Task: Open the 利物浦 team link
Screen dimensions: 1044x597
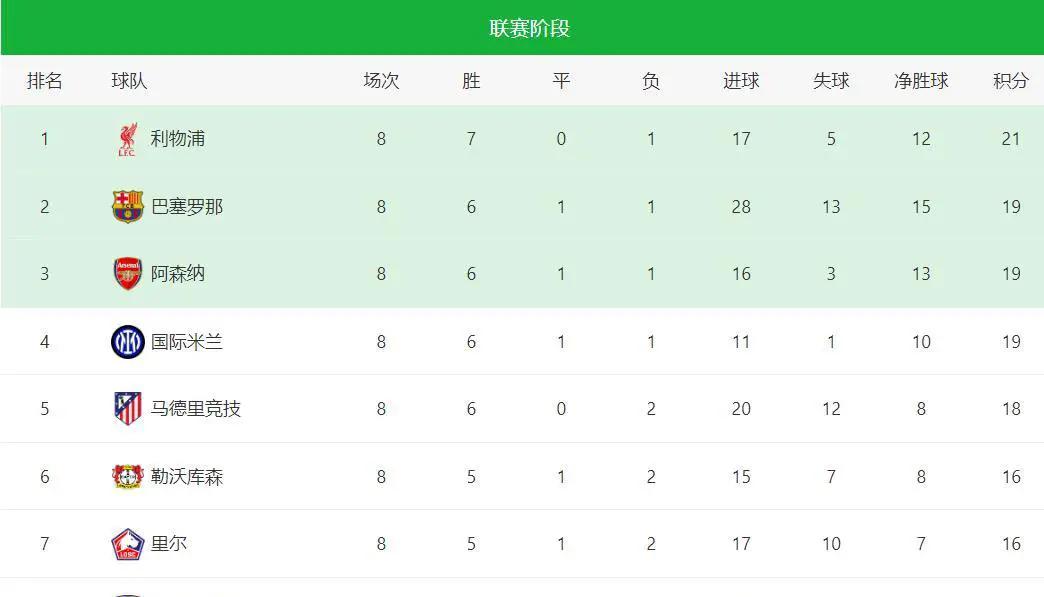Action: point(178,139)
